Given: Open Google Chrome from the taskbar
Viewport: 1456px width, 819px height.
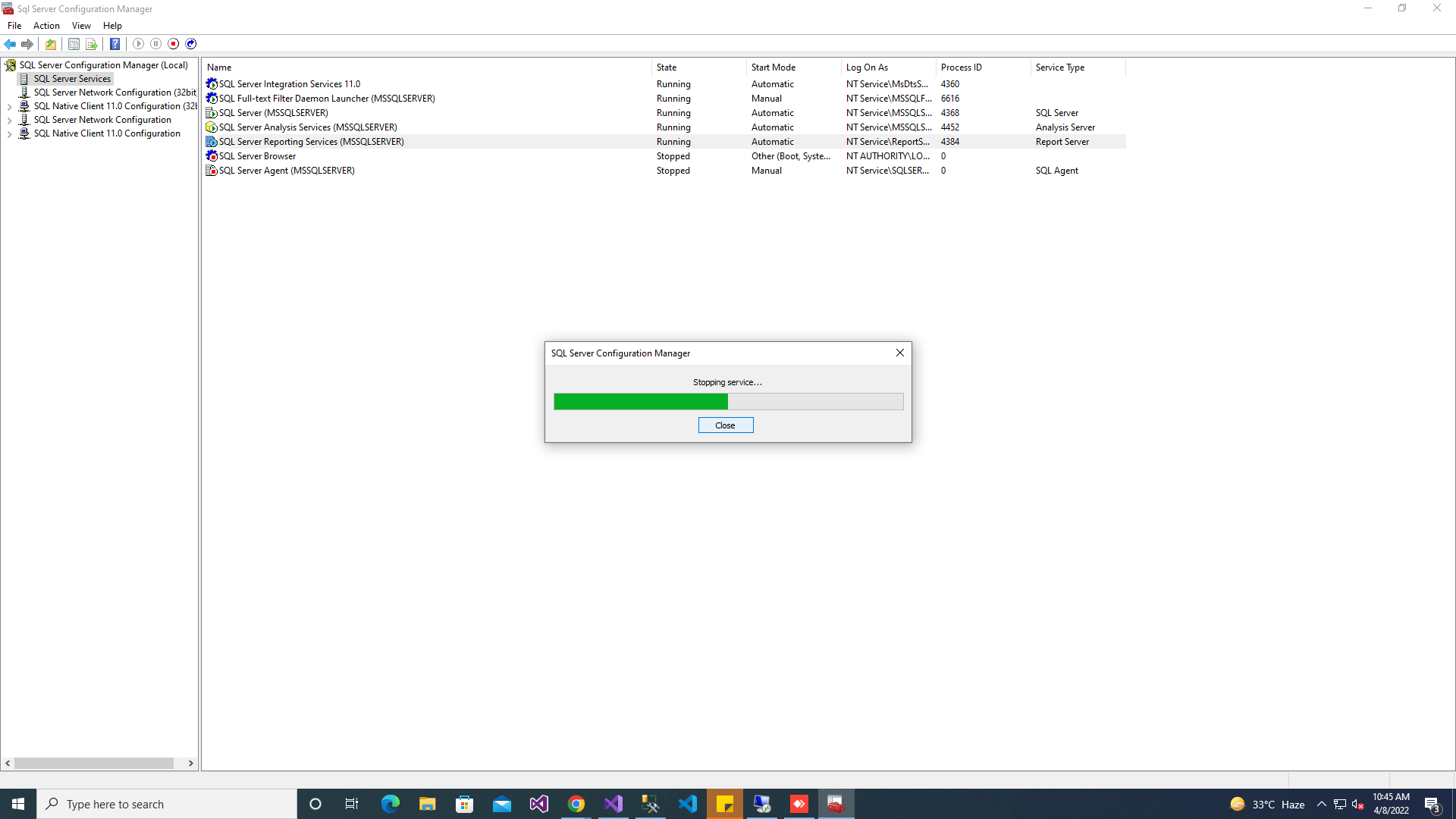Looking at the screenshot, I should 576,804.
